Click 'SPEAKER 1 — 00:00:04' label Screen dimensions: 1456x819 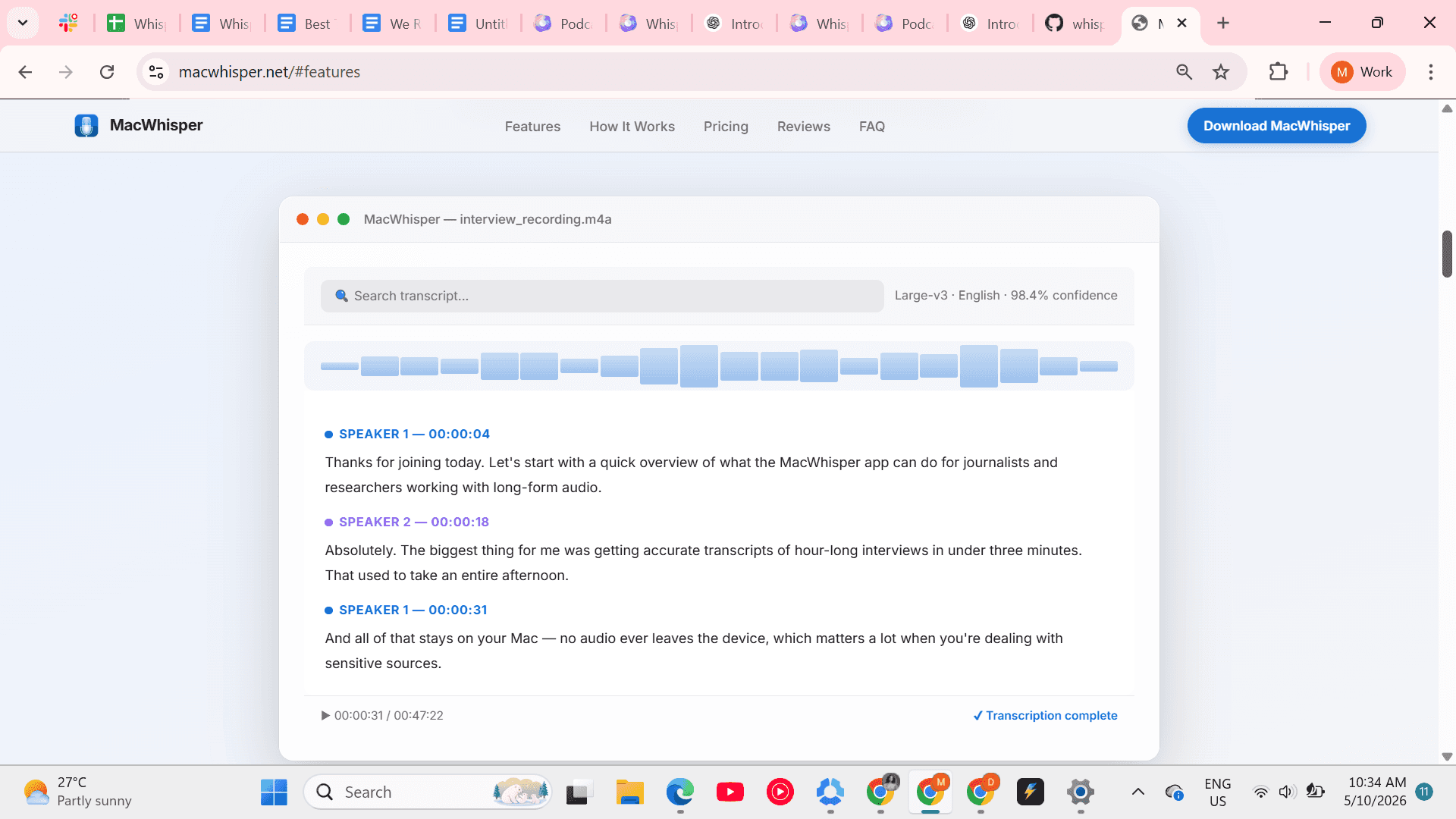414,434
